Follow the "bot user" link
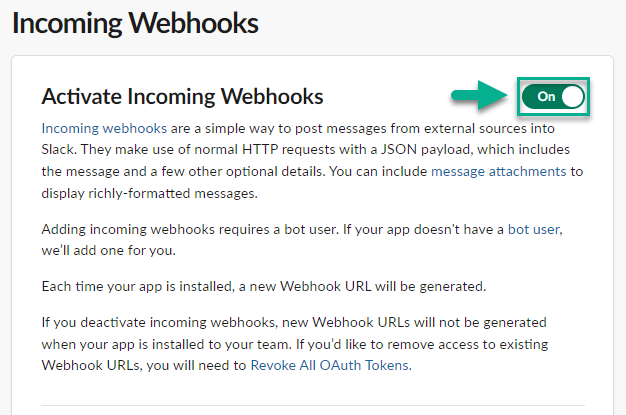Image resolution: width=626 pixels, height=415 pixels. [533, 229]
